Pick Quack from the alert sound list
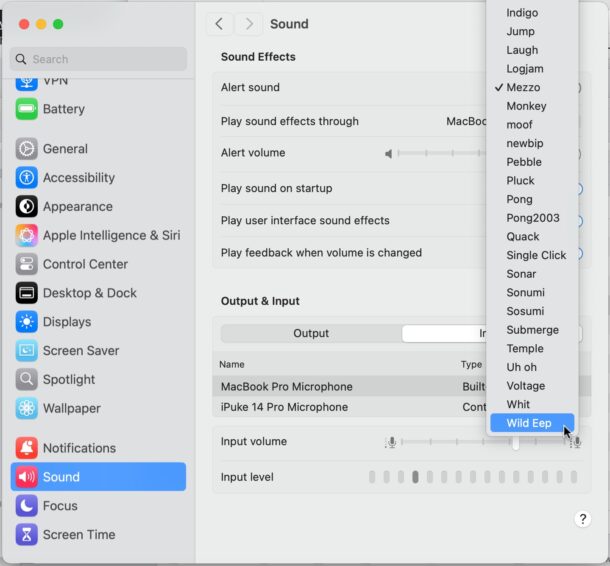 523,237
